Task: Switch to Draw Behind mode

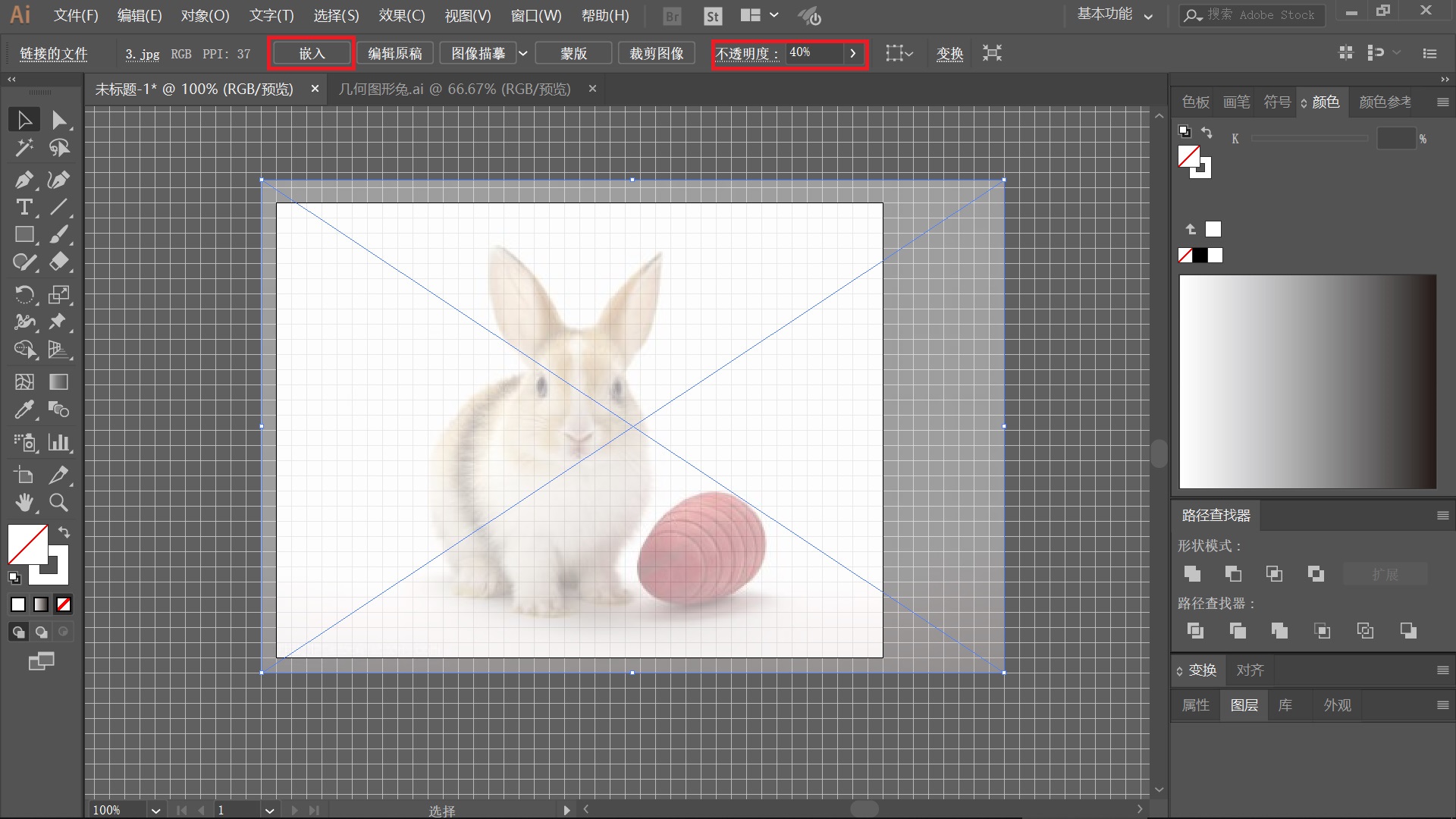Action: click(41, 632)
